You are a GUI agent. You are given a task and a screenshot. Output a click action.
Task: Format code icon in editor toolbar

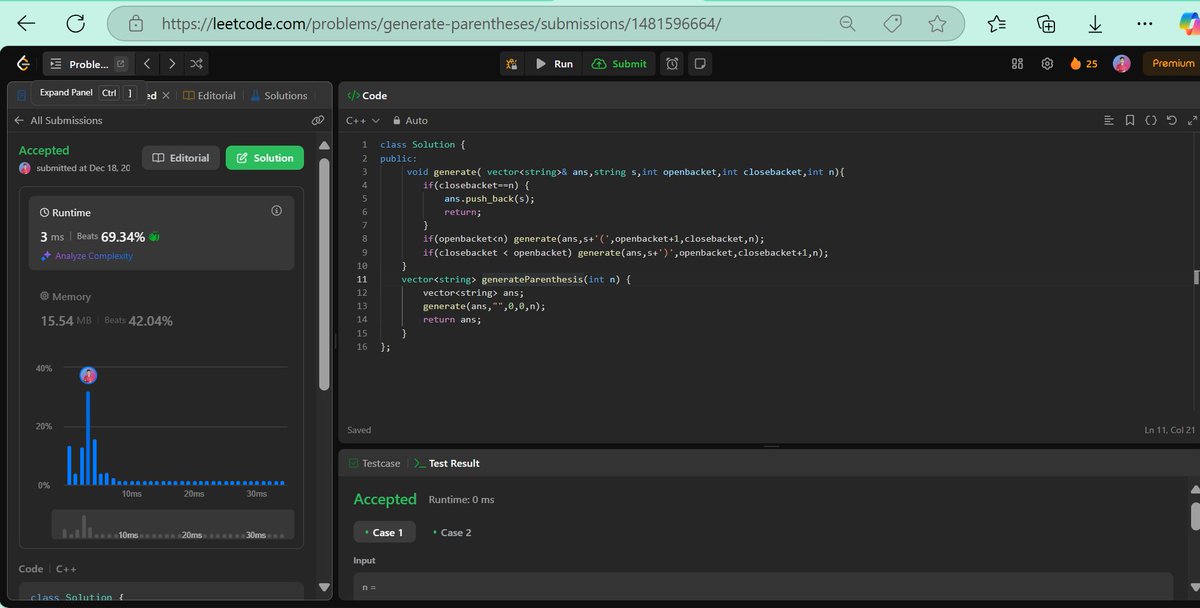tap(1108, 120)
